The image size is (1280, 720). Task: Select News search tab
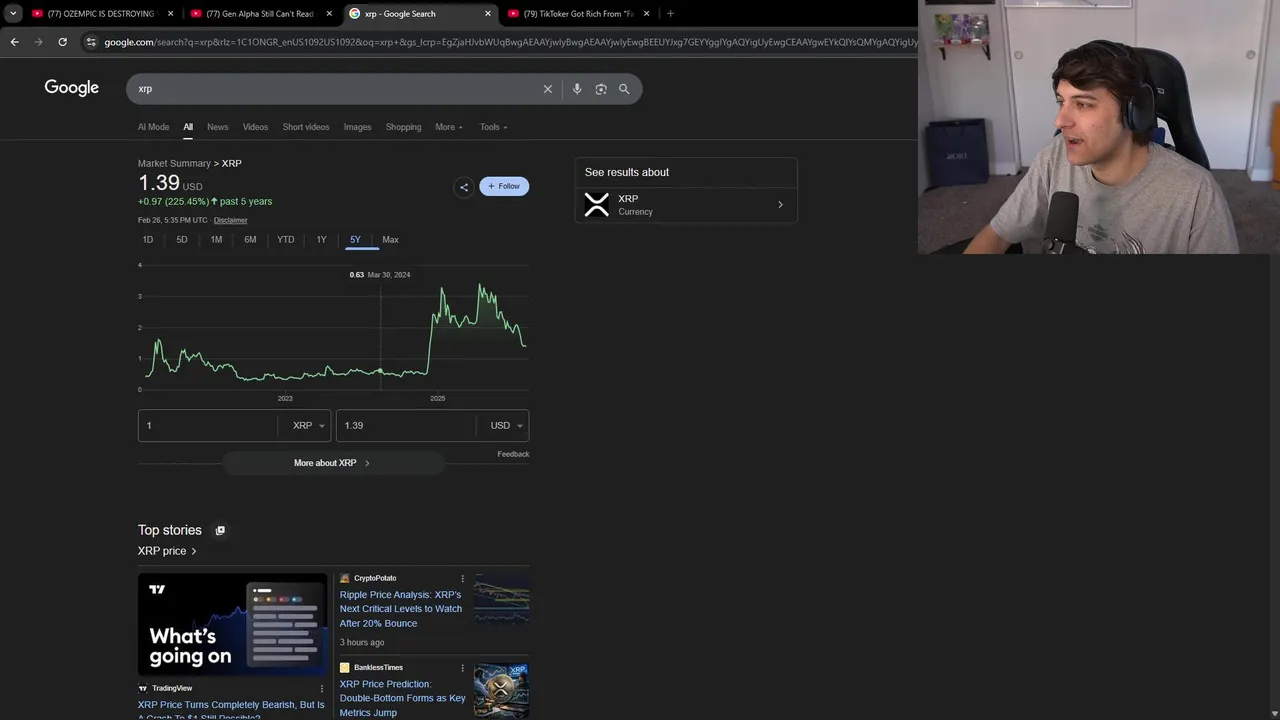pyautogui.click(x=218, y=127)
